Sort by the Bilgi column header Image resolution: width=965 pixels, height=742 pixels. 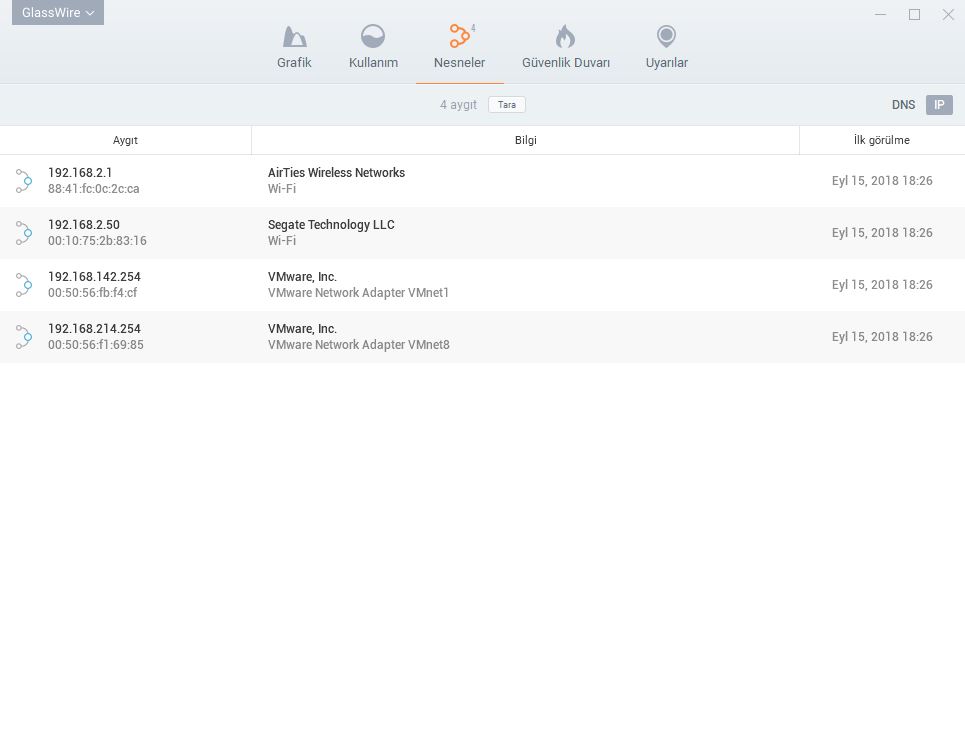click(526, 140)
